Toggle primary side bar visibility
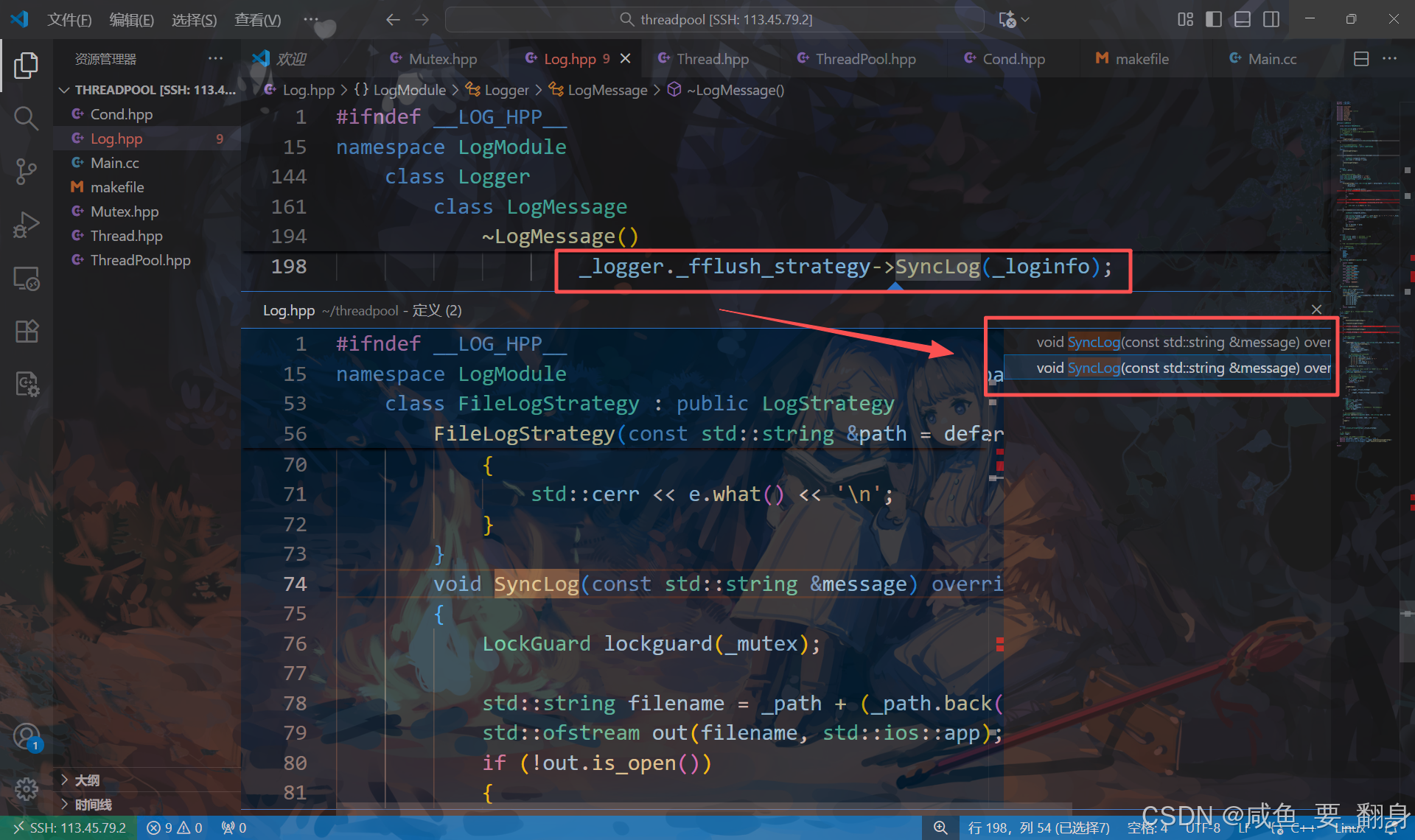 [1214, 19]
